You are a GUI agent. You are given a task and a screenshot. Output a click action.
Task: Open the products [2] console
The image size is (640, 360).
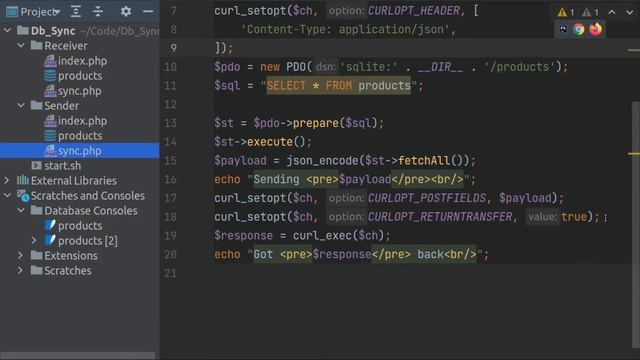point(87,241)
